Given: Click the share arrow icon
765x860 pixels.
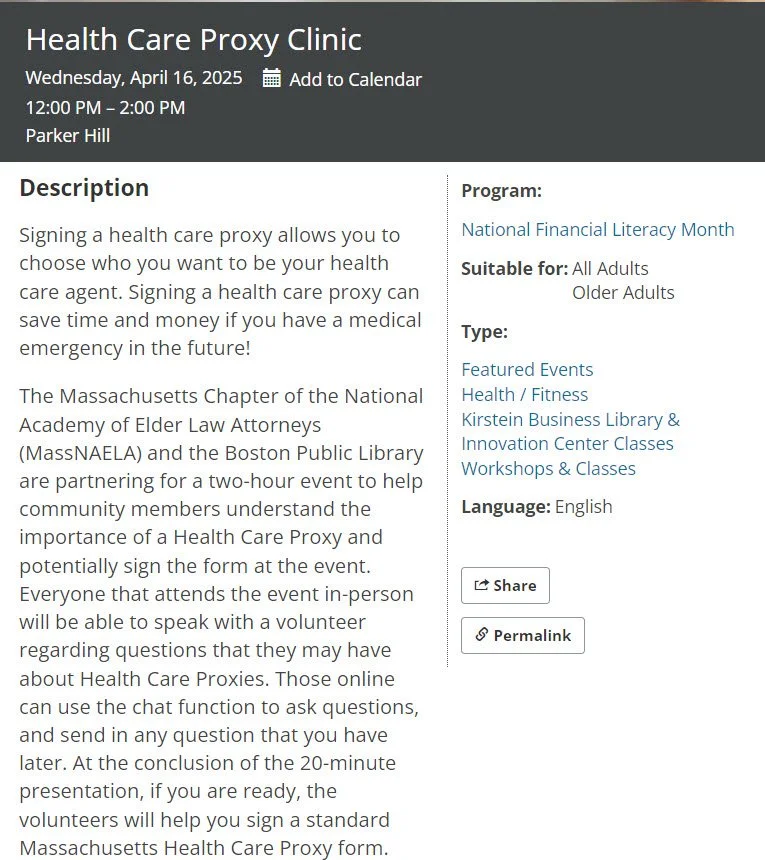Looking at the screenshot, I should click(481, 585).
